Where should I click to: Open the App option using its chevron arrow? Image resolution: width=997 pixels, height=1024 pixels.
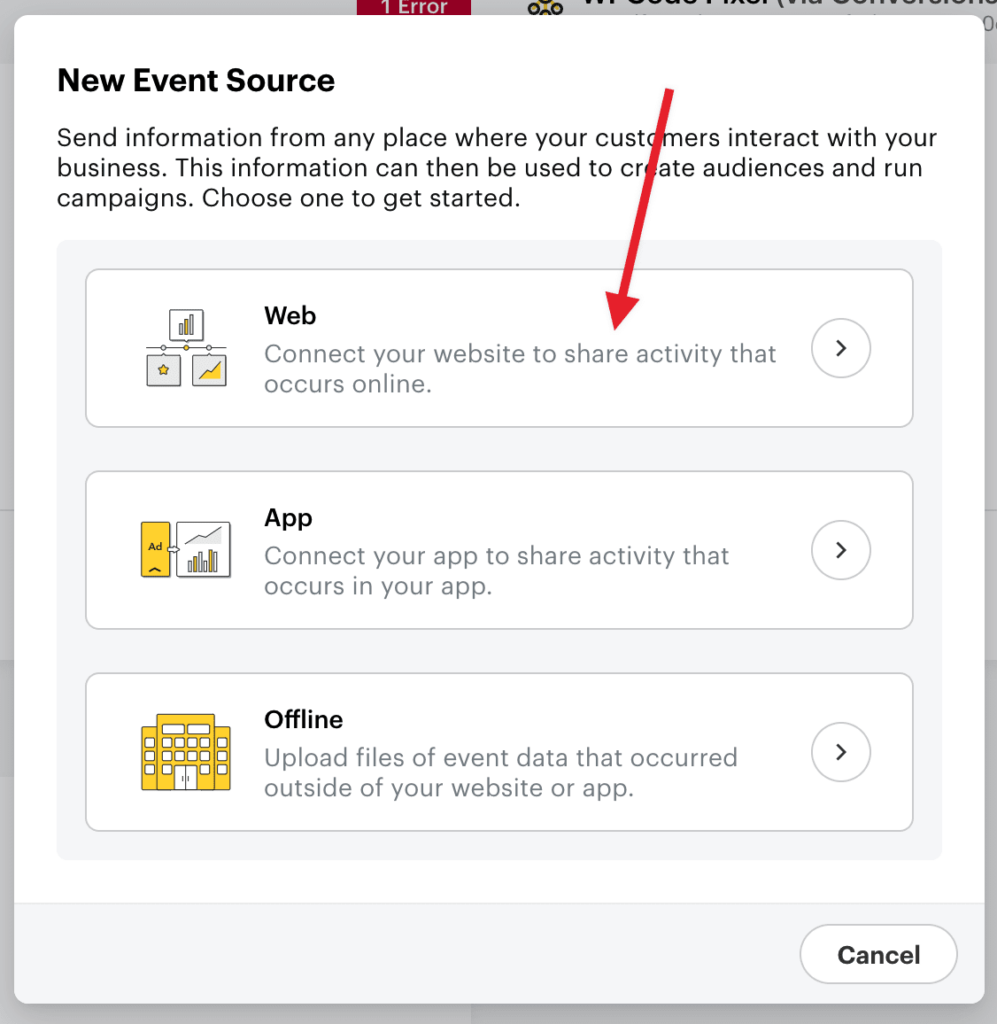[x=840, y=549]
